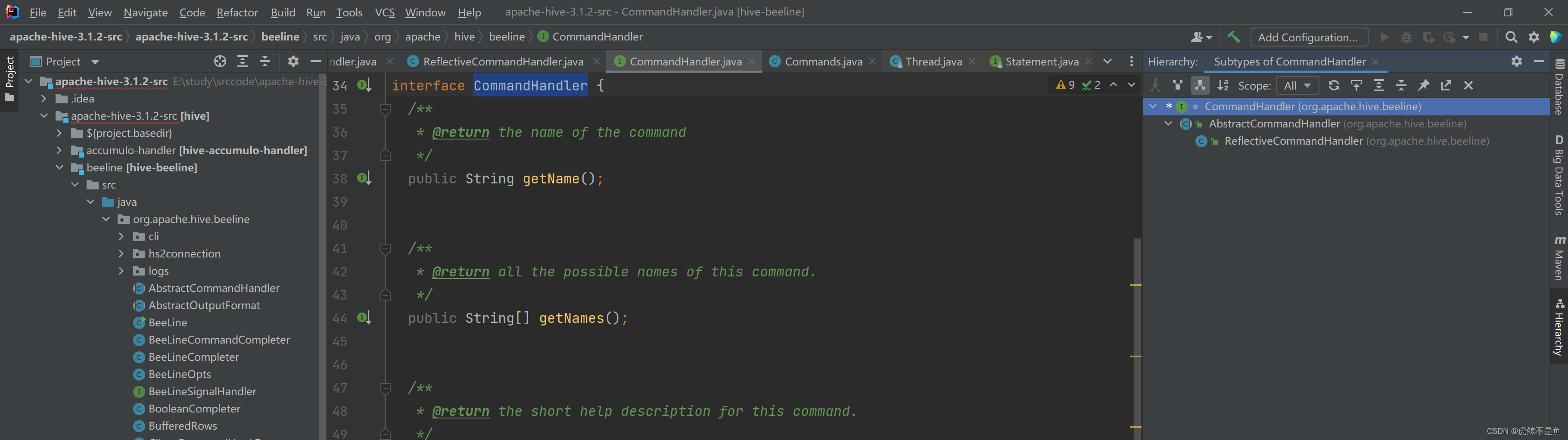This screenshot has height=440, width=1568.
Task: Click implementations gutter icon on line 34
Action: coord(364,85)
